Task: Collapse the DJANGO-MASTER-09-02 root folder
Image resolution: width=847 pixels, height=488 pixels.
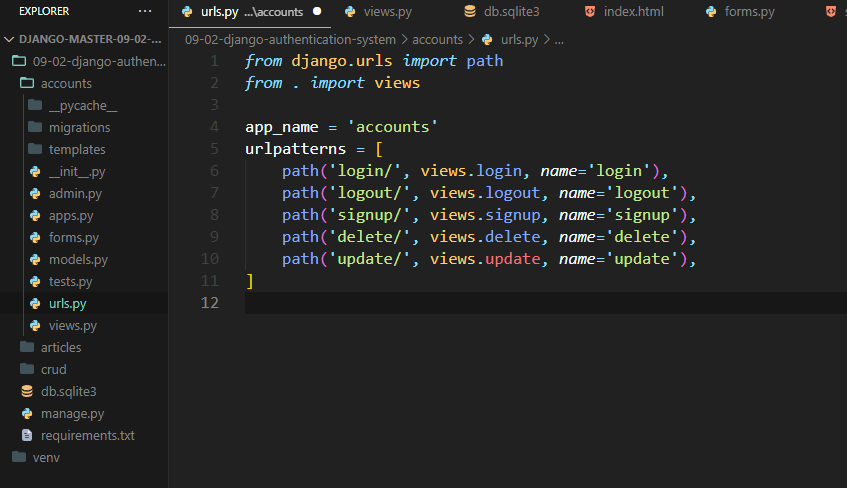Action: tap(84, 39)
